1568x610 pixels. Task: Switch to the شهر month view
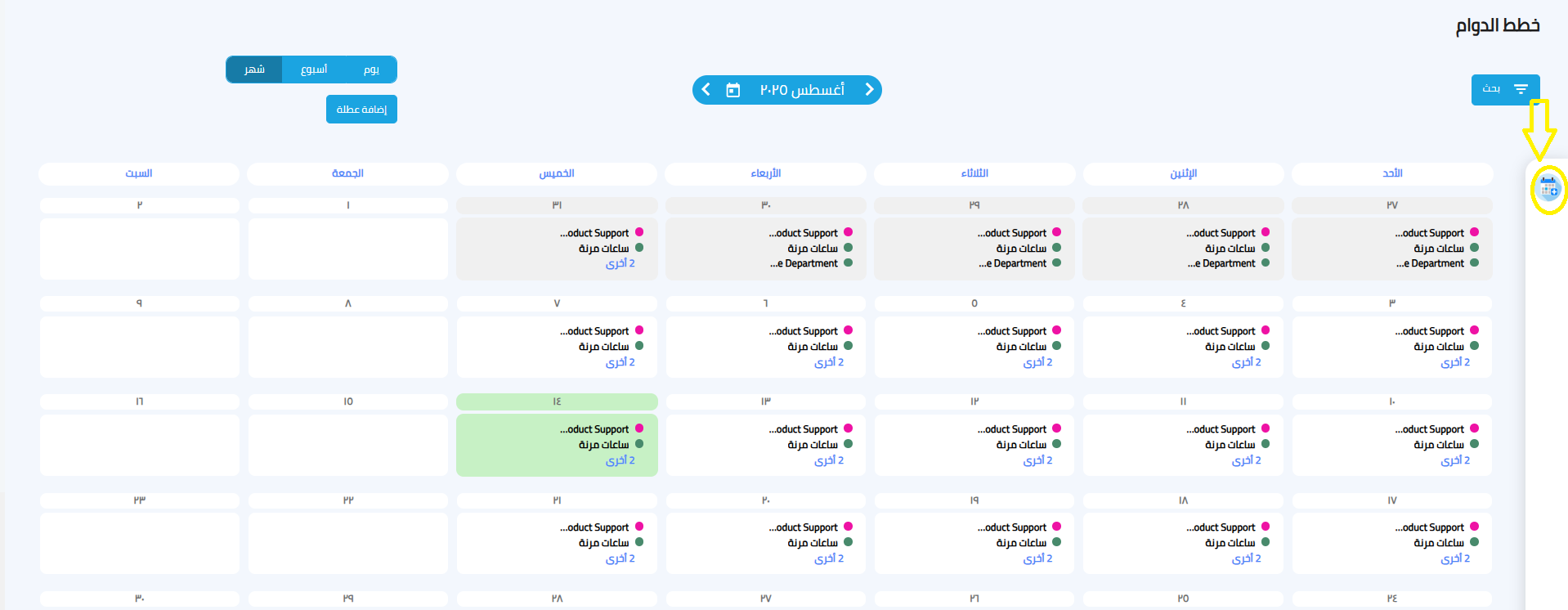(x=254, y=70)
